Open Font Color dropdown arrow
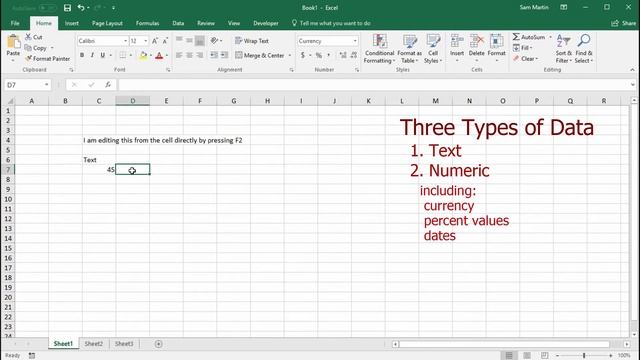 167,55
